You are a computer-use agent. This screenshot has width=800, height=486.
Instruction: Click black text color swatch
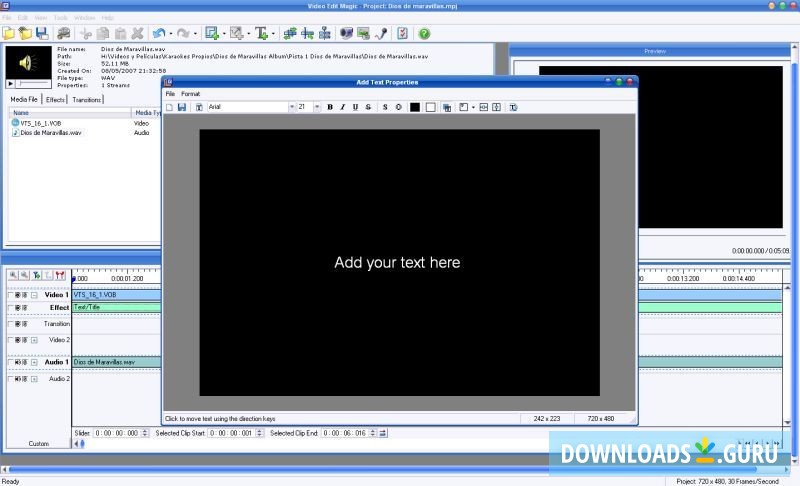point(415,107)
